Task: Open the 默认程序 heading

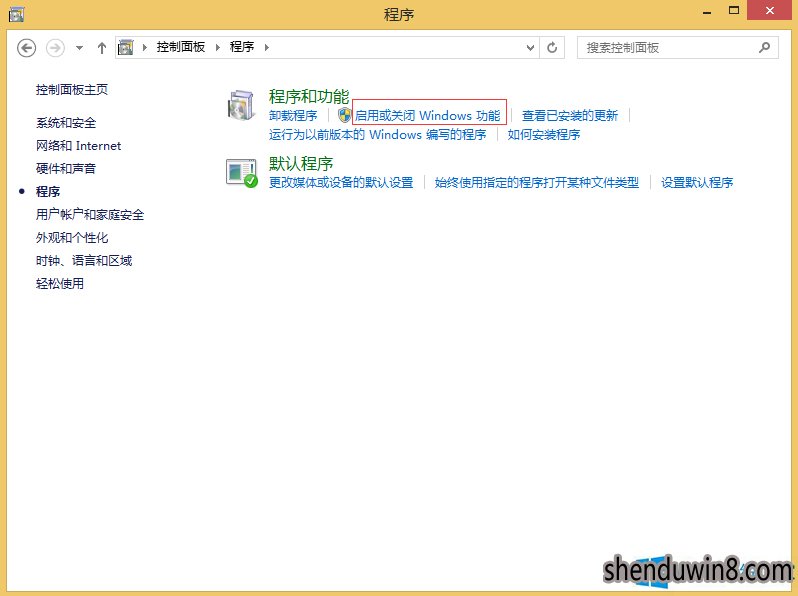Action: 301,163
